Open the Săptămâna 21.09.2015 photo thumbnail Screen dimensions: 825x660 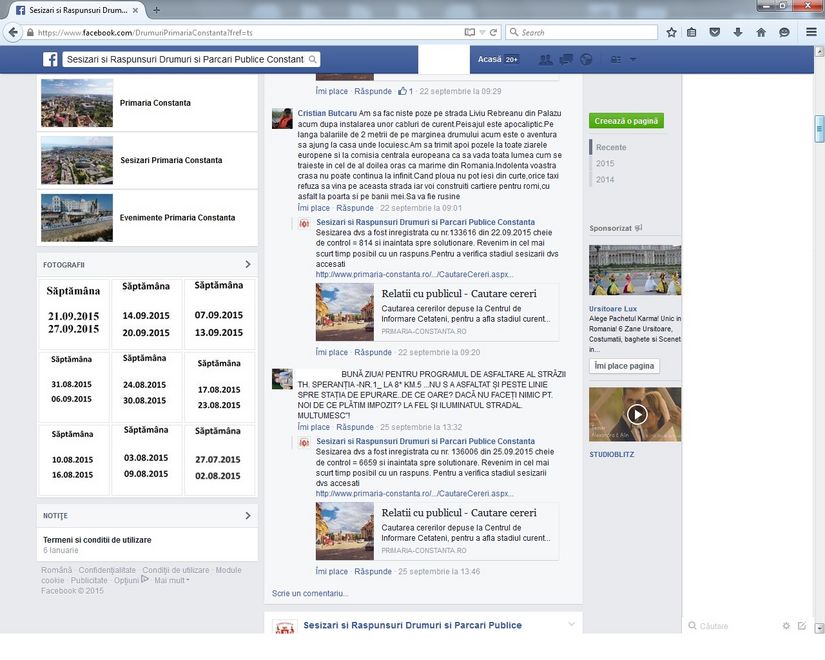click(x=74, y=312)
